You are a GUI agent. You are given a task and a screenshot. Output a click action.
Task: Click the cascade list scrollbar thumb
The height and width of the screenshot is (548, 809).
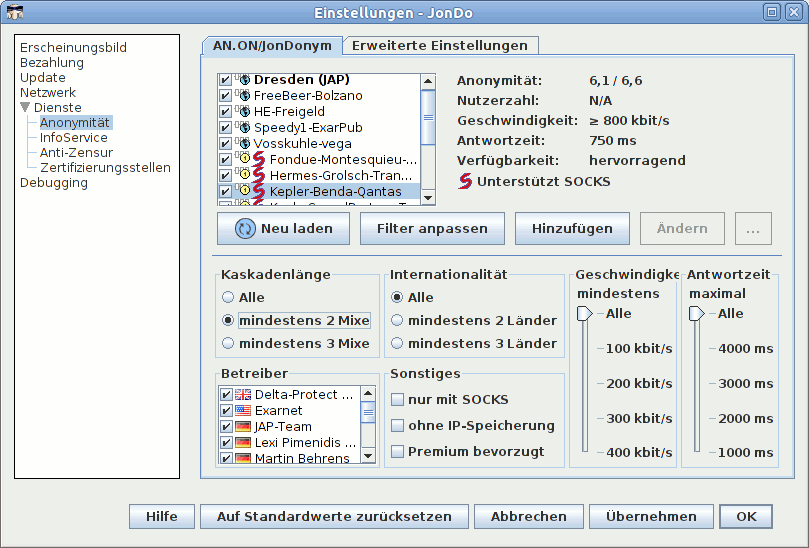coord(428,117)
